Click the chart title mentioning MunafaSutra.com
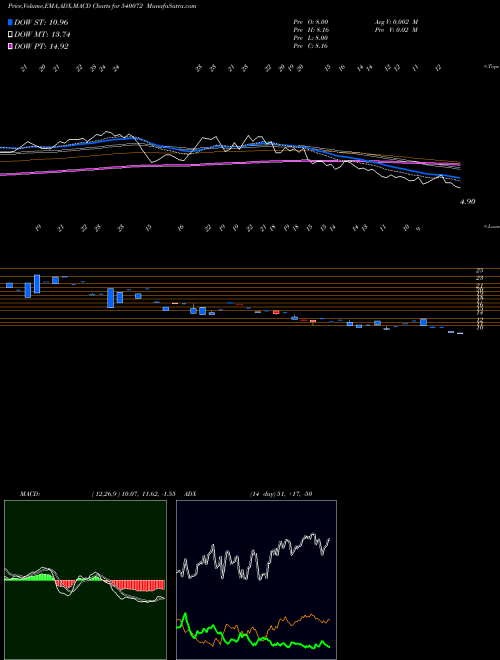 coord(102,6)
